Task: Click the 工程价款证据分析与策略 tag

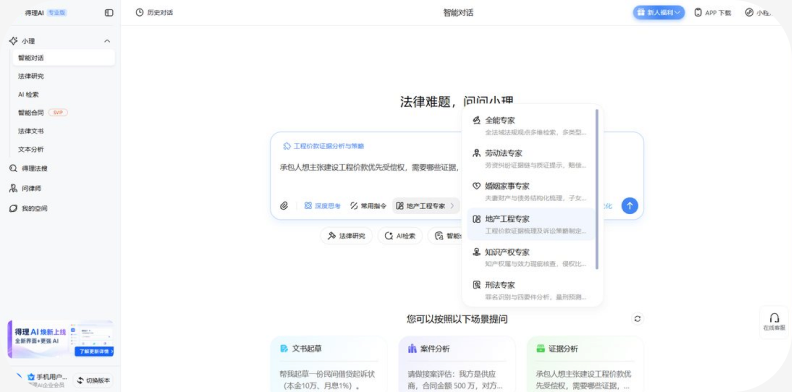Action: click(323, 146)
